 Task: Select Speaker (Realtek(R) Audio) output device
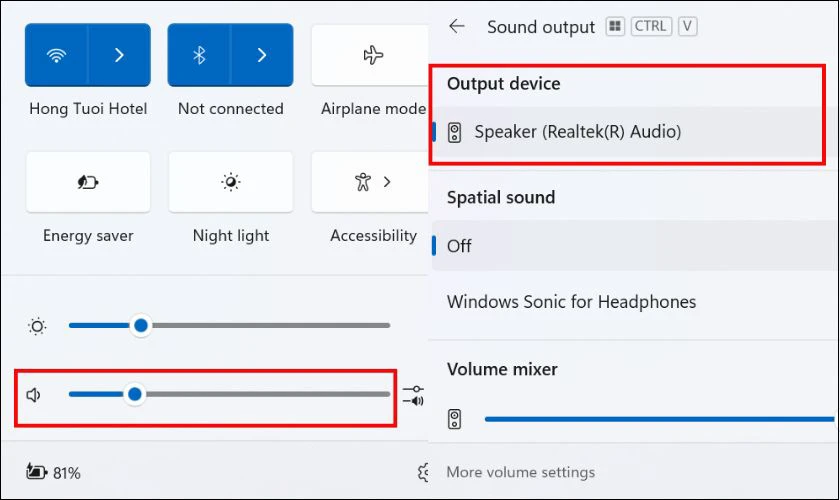point(627,132)
